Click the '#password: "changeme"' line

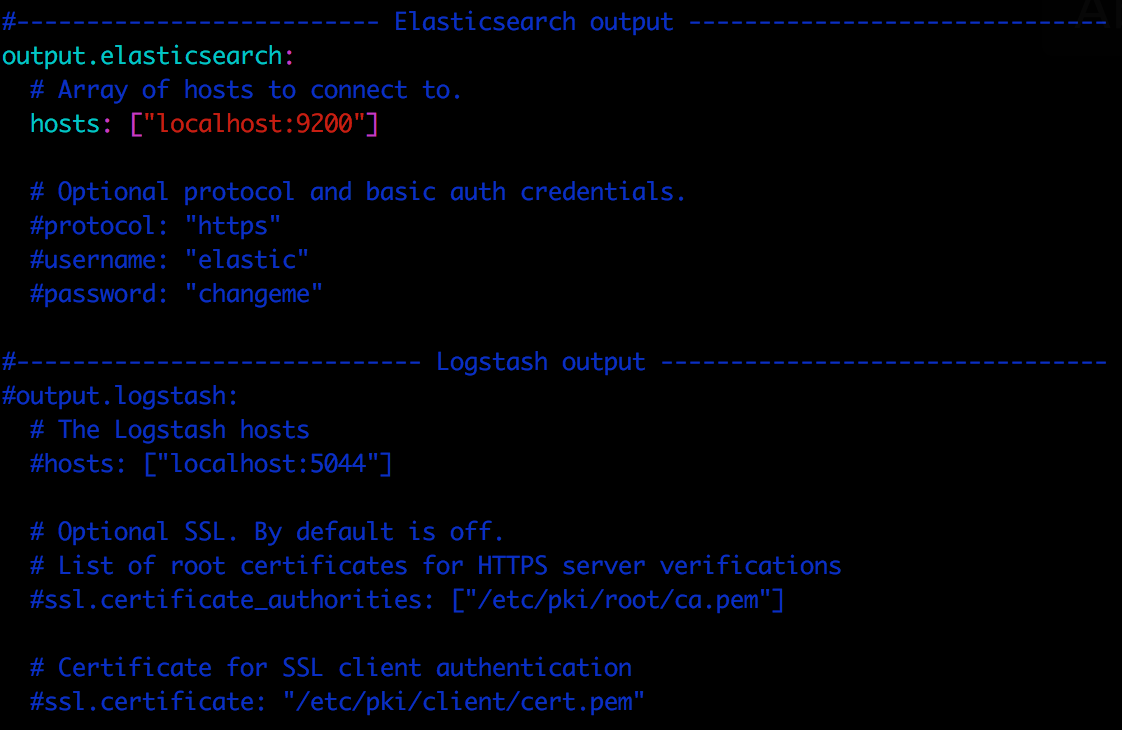pos(176,294)
